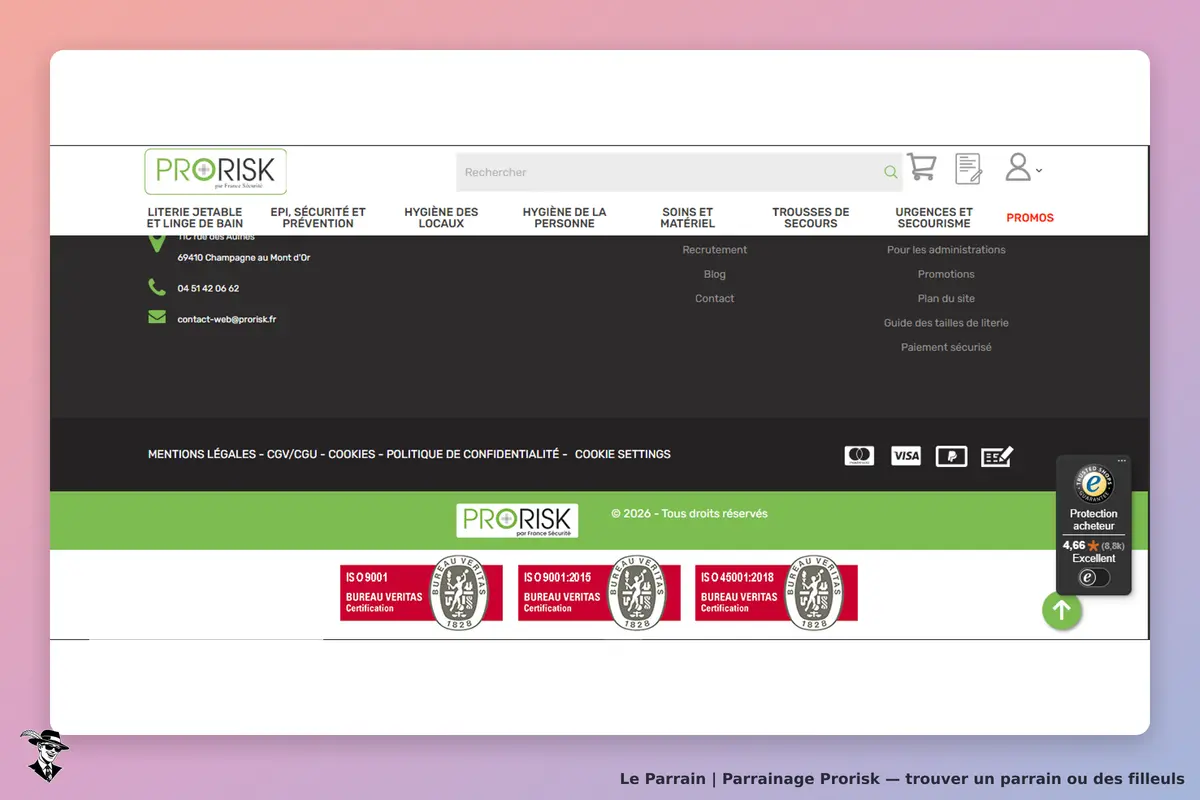Open Pour les administrations link

946,250
